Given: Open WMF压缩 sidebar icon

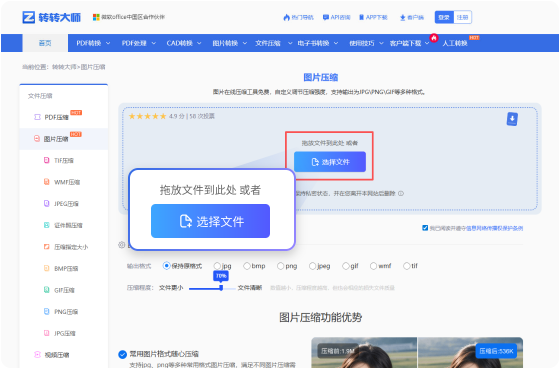Looking at the screenshot, I should (46, 182).
